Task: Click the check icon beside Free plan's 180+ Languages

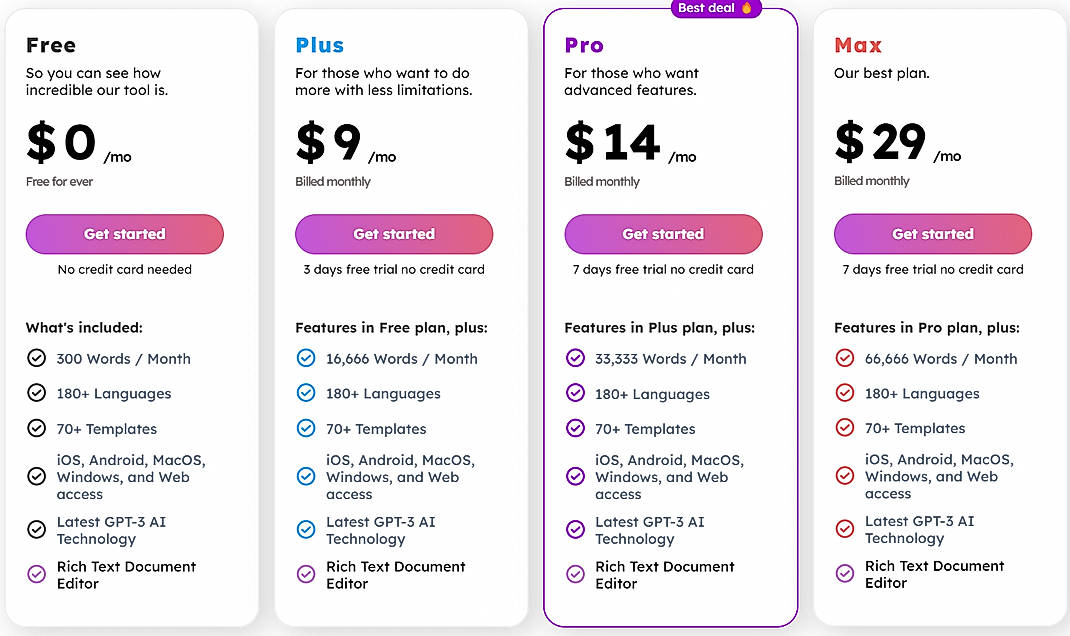Action: tap(37, 393)
